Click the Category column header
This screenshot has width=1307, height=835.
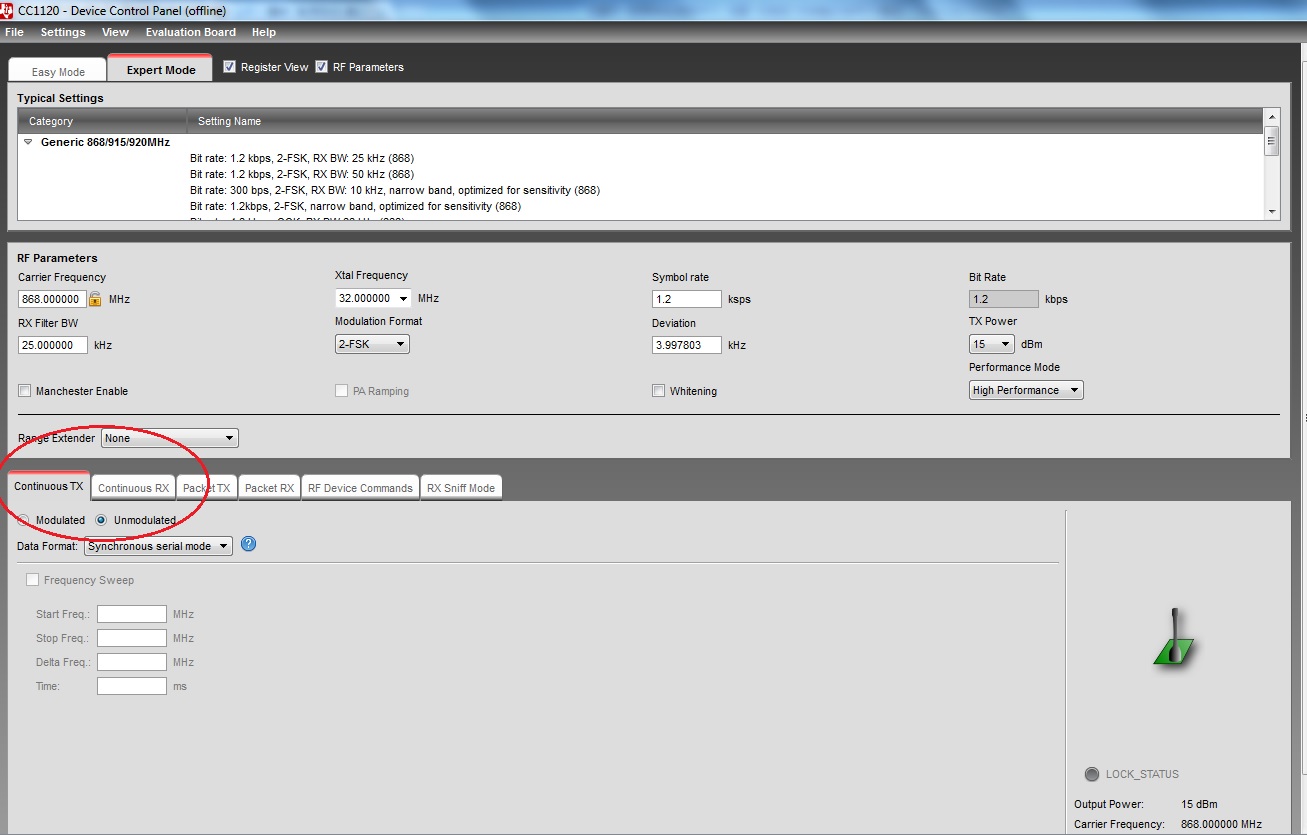pos(102,121)
